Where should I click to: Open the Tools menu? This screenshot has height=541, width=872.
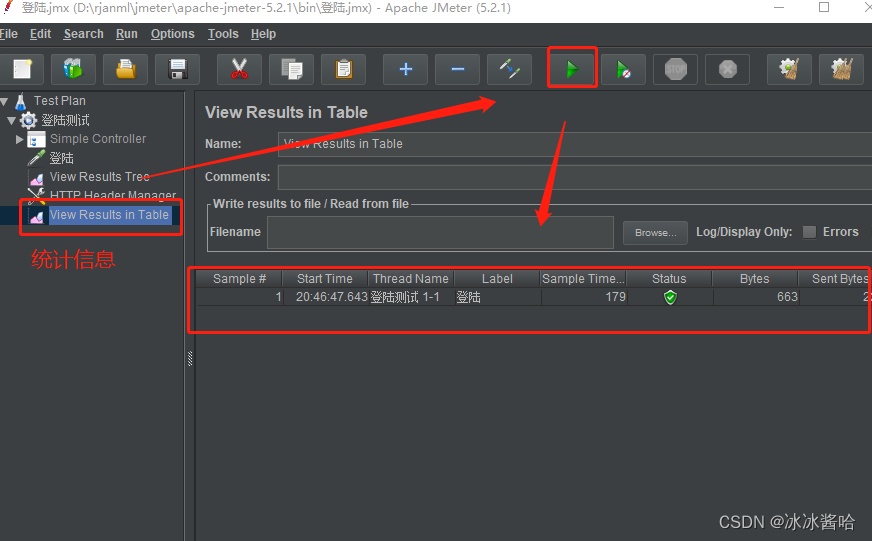pyautogui.click(x=223, y=34)
